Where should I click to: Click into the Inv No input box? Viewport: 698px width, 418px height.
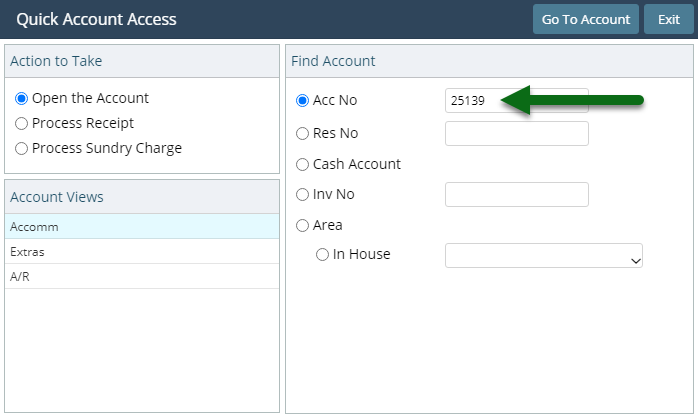pos(516,195)
